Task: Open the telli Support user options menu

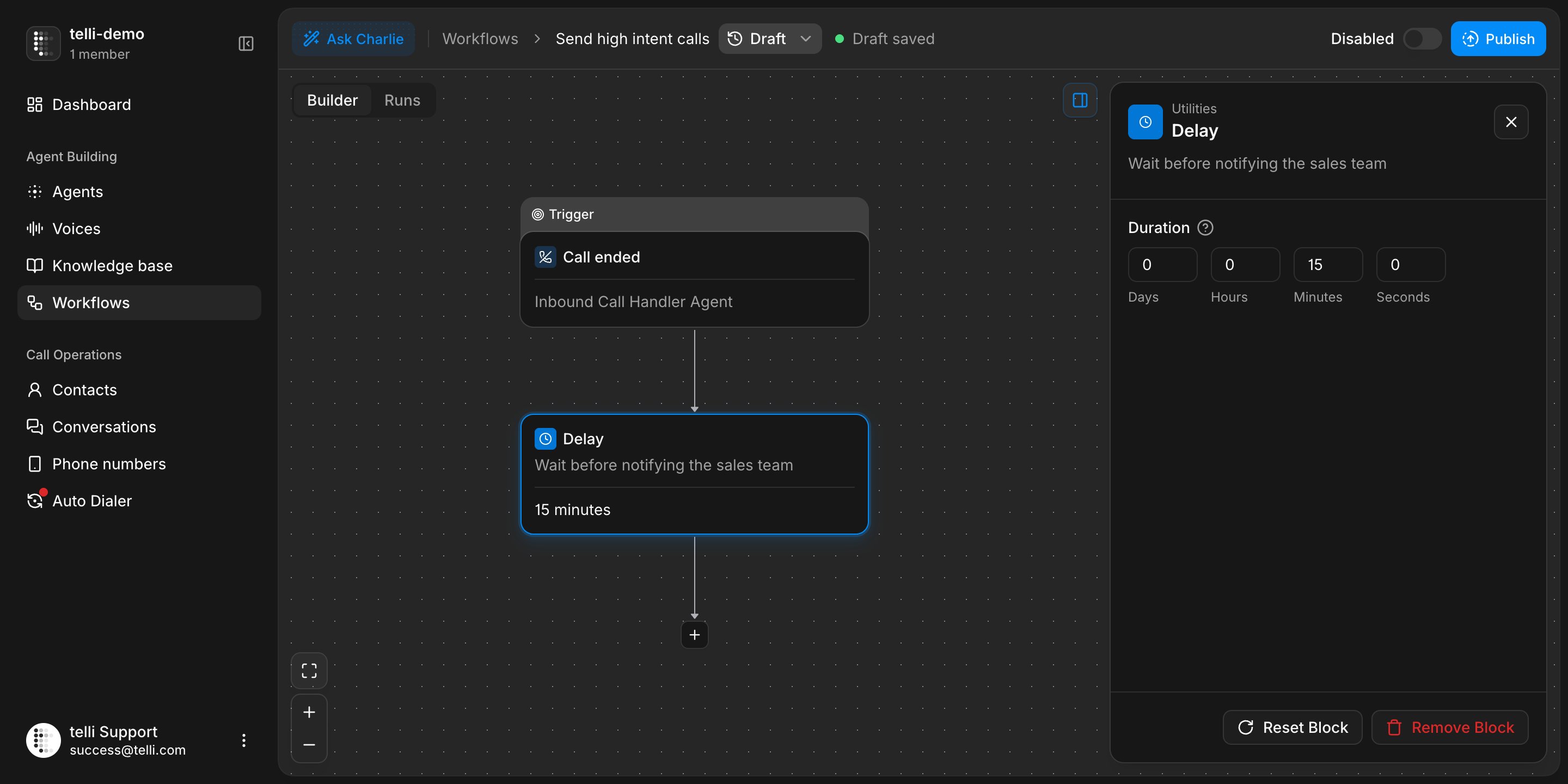Action: 243,740
